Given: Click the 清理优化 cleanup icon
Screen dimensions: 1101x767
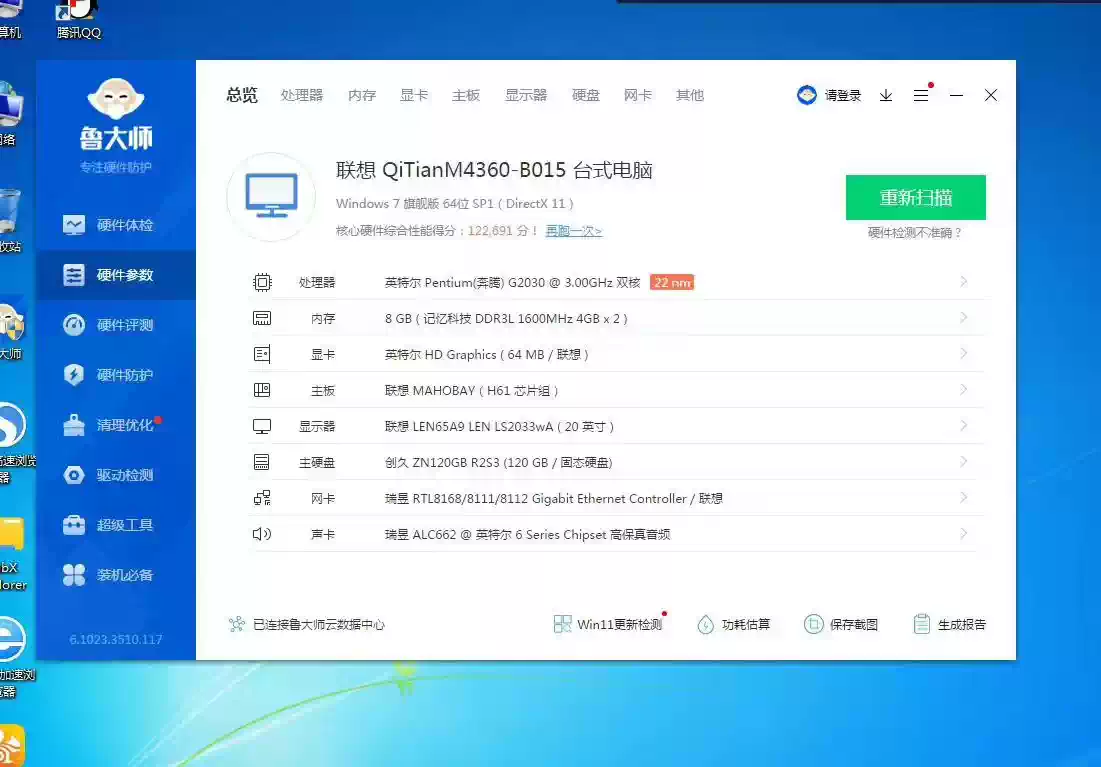Looking at the screenshot, I should [x=74, y=425].
